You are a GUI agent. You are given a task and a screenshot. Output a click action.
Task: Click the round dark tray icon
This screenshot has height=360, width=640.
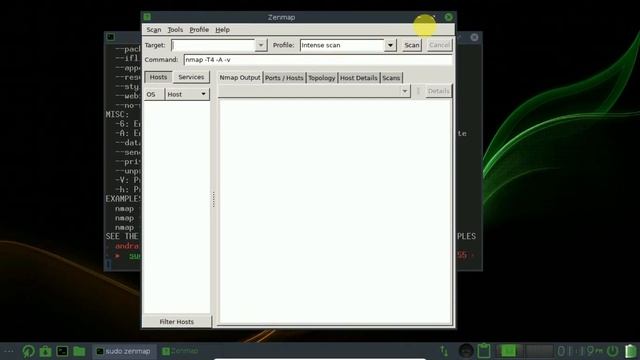(466, 351)
